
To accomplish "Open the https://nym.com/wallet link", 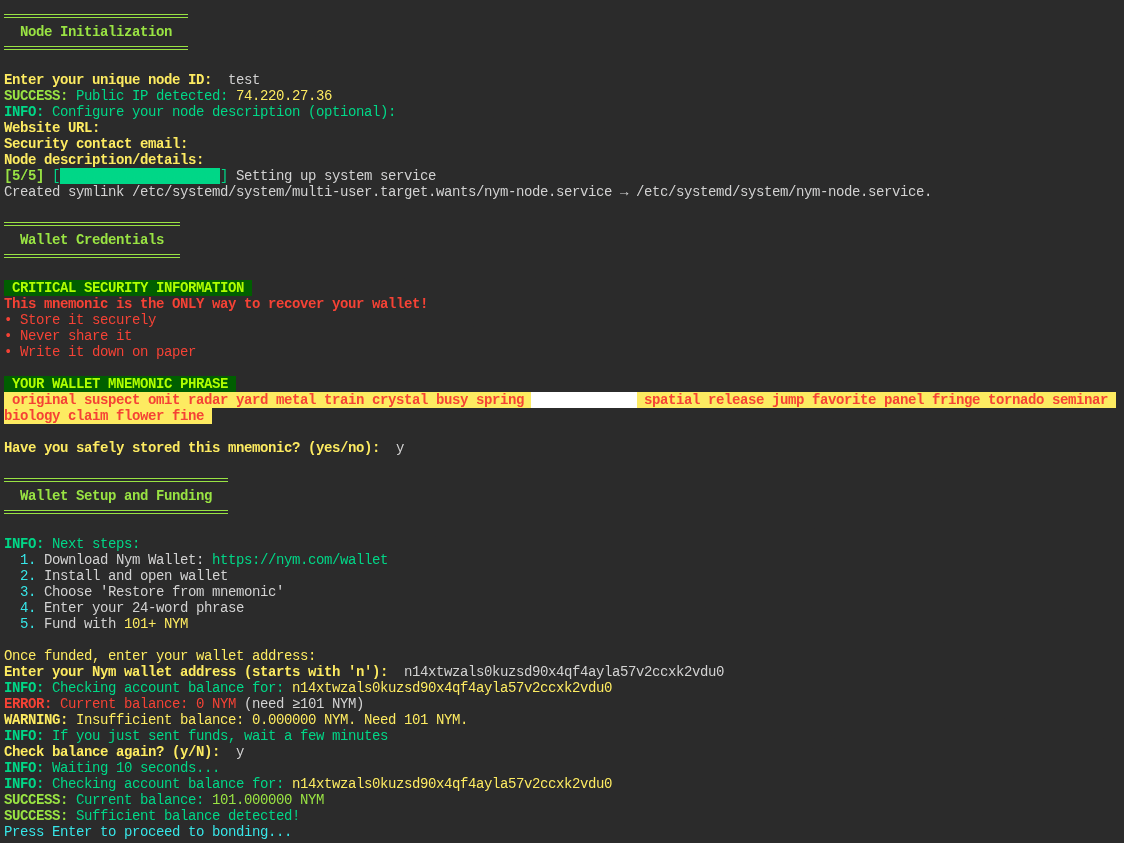I will [299, 560].
